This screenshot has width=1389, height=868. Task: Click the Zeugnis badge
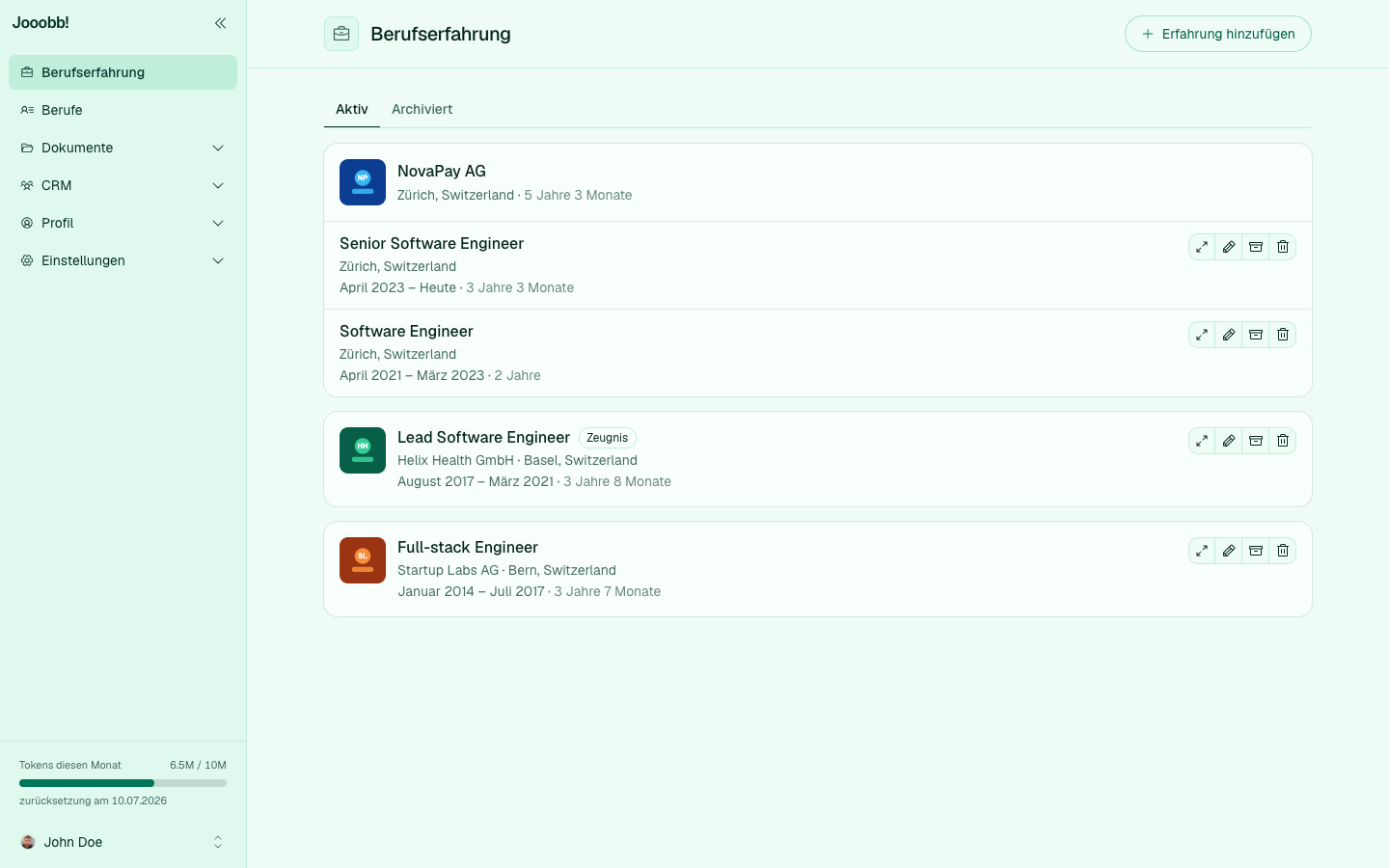pos(608,438)
